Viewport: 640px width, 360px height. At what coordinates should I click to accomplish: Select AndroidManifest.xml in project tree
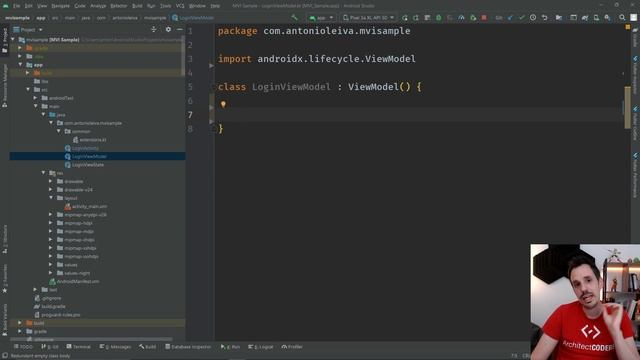click(74, 281)
